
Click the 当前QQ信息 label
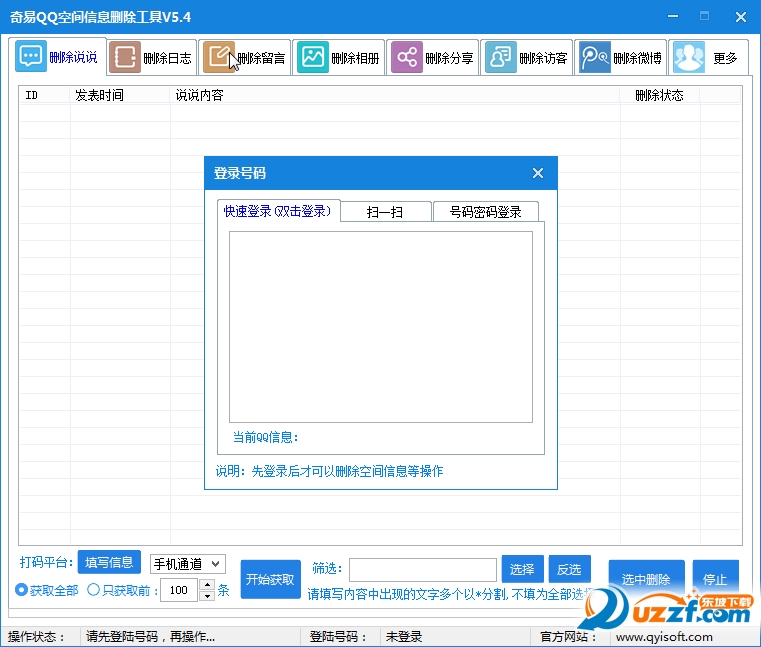265,437
